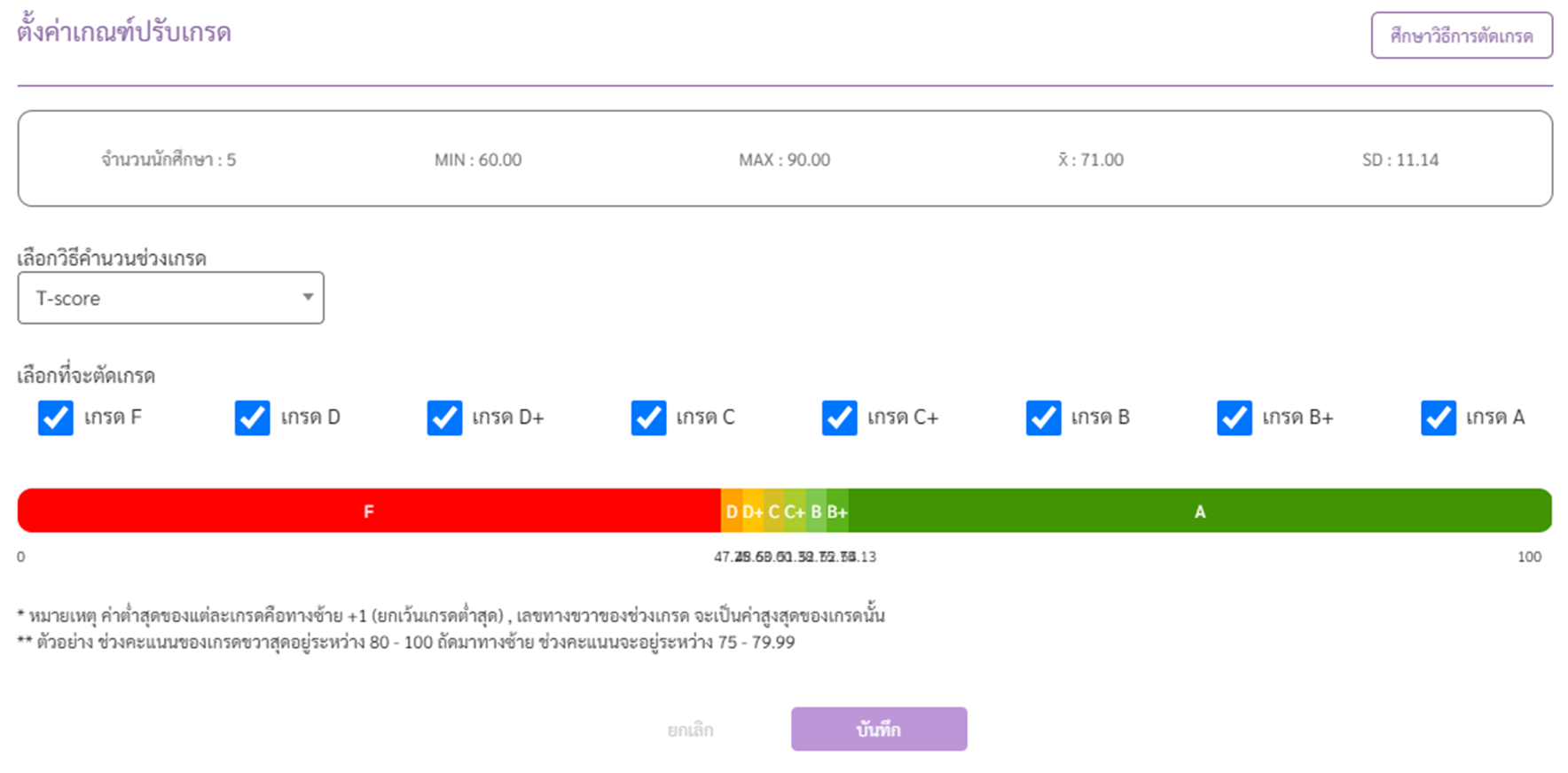1568x773 pixels.
Task: Toggle the เกรด B+ checkbox
Action: pyautogui.click(x=1234, y=418)
